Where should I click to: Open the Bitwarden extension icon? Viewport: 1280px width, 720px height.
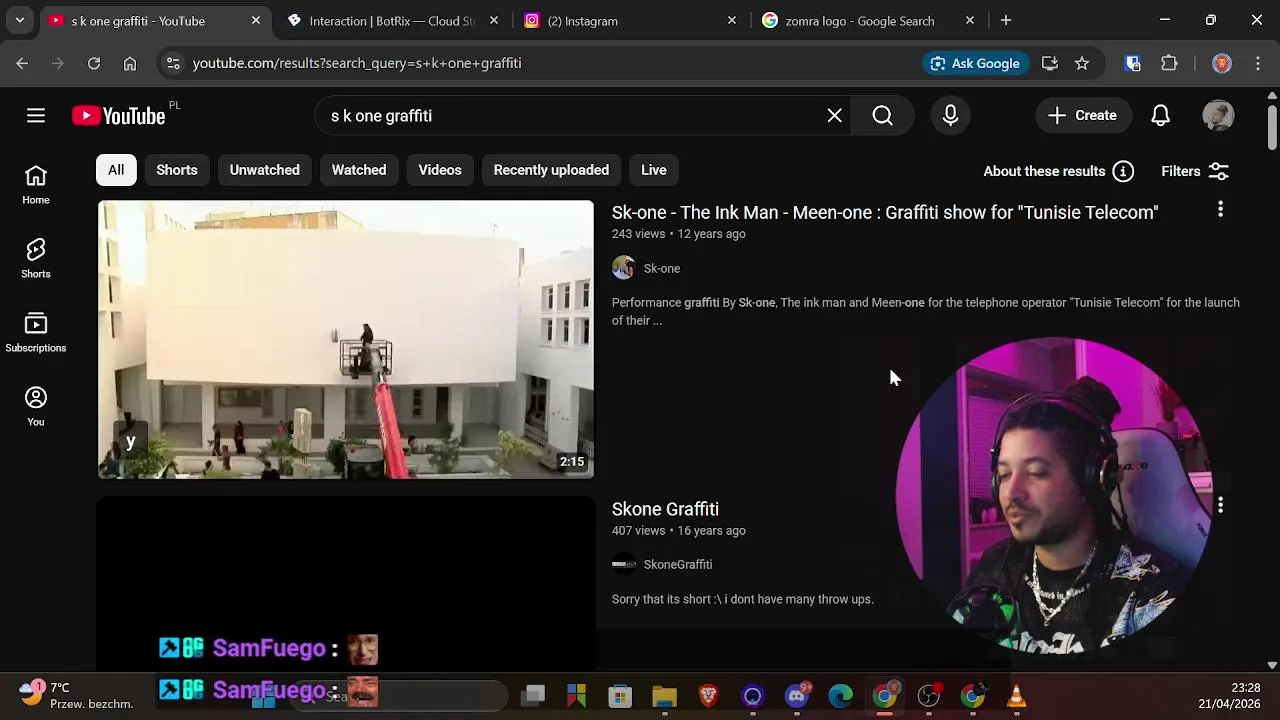[1133, 63]
